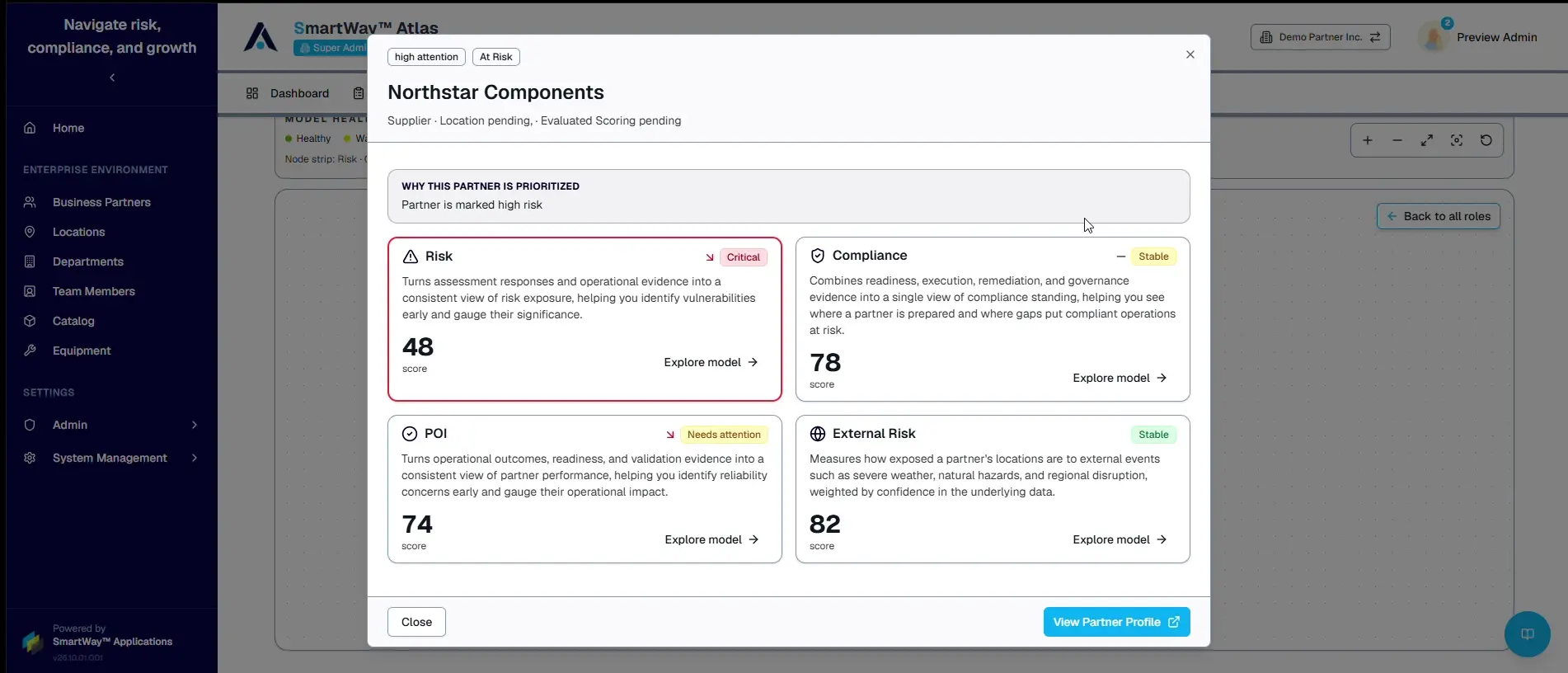Explore model for the POI card
Image resolution: width=1568 pixels, height=673 pixels.
(x=711, y=539)
